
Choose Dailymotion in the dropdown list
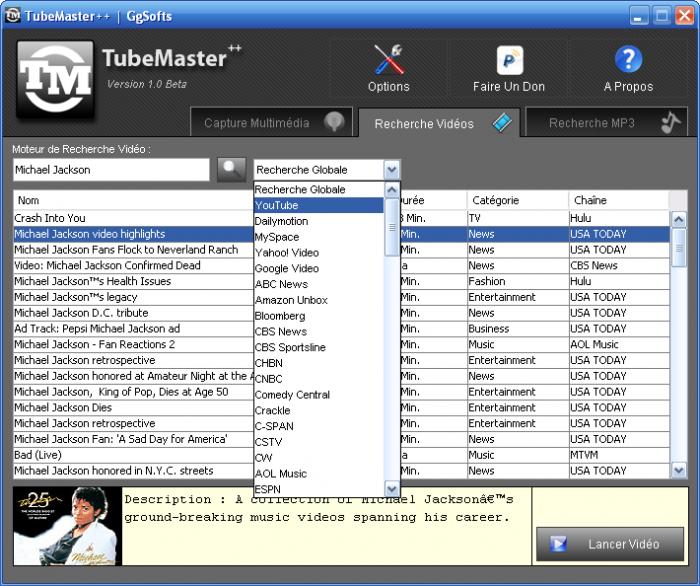click(319, 221)
